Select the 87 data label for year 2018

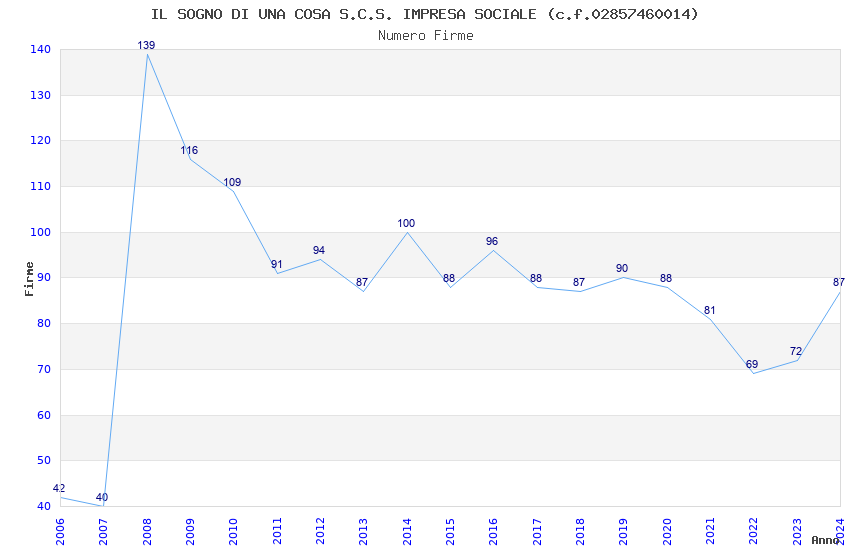[x=579, y=282]
